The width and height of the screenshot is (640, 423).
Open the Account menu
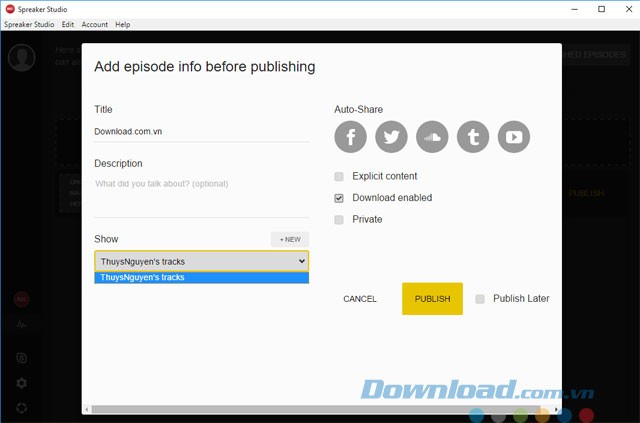[x=95, y=24]
